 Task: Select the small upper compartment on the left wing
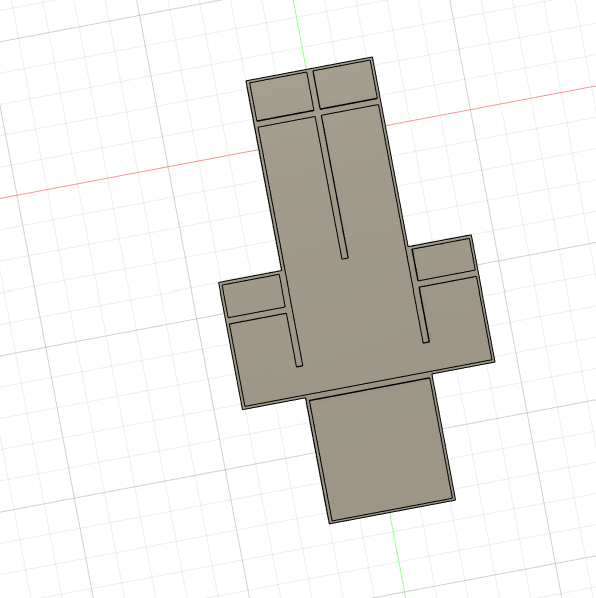tap(254, 296)
